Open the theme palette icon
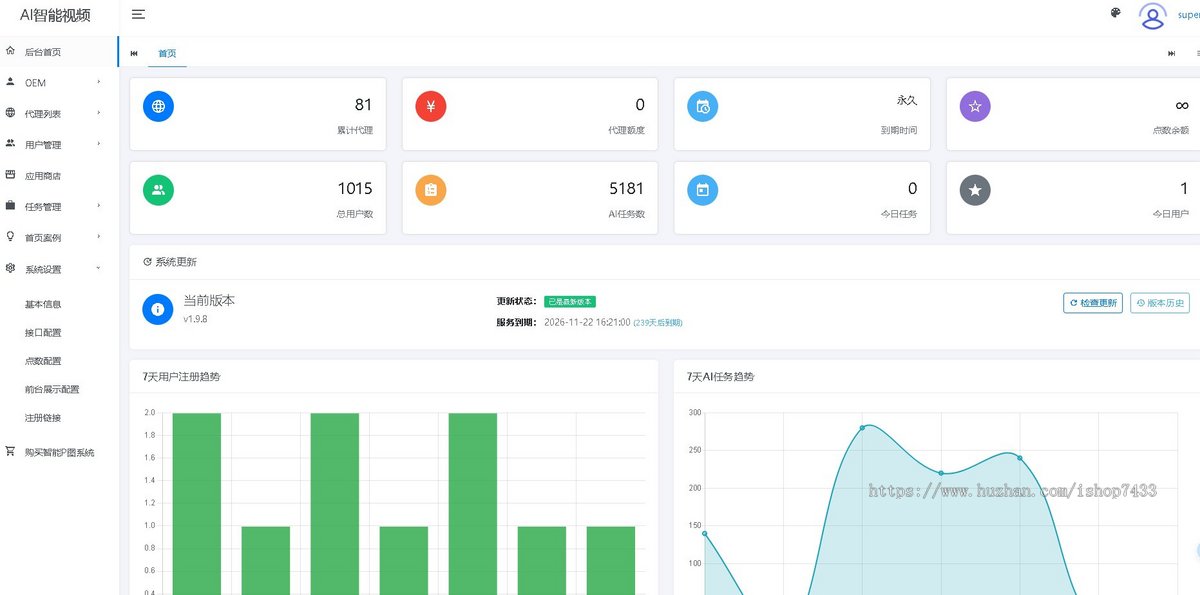The width and height of the screenshot is (1200, 595). pos(1116,13)
